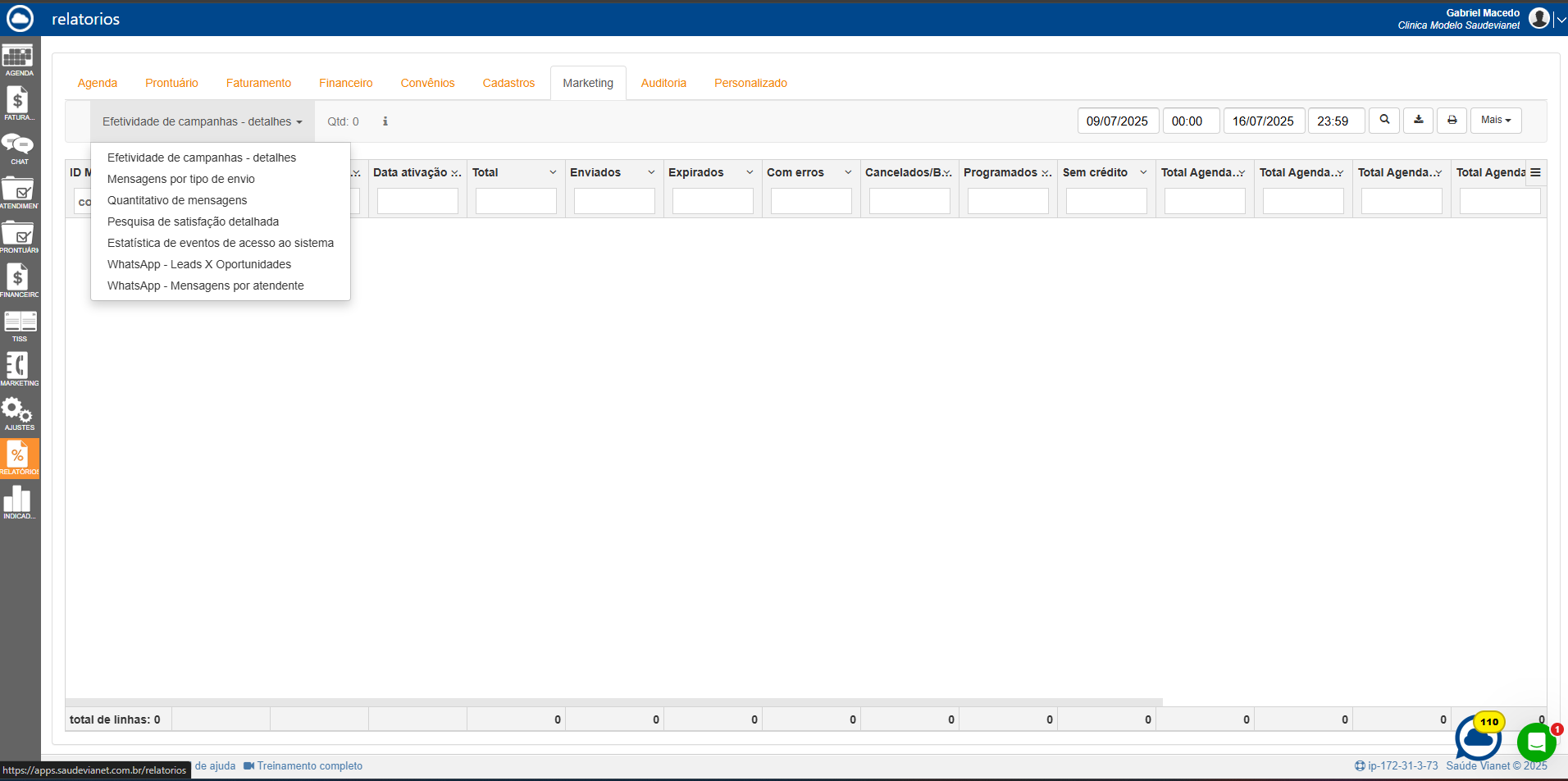Click the "Qtd: 0" count label
Image resolution: width=1568 pixels, height=781 pixels.
343,121
